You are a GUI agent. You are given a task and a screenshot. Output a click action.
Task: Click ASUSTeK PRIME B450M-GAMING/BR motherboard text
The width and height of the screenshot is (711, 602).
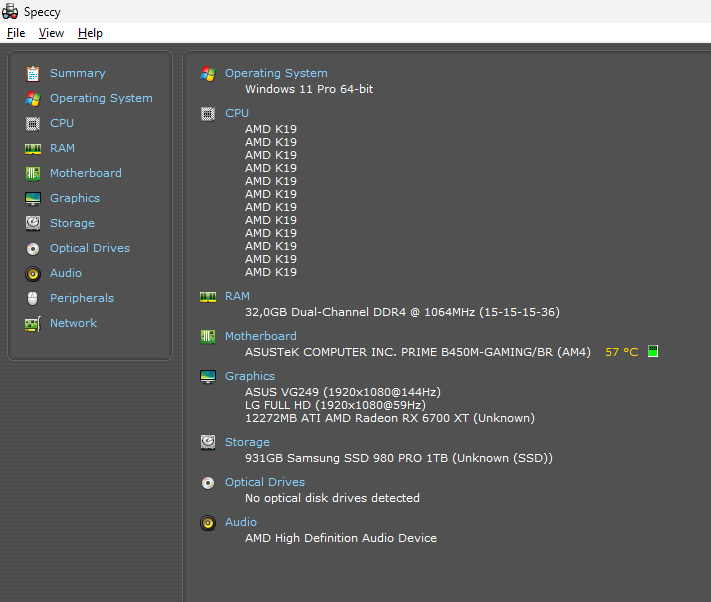[418, 352]
